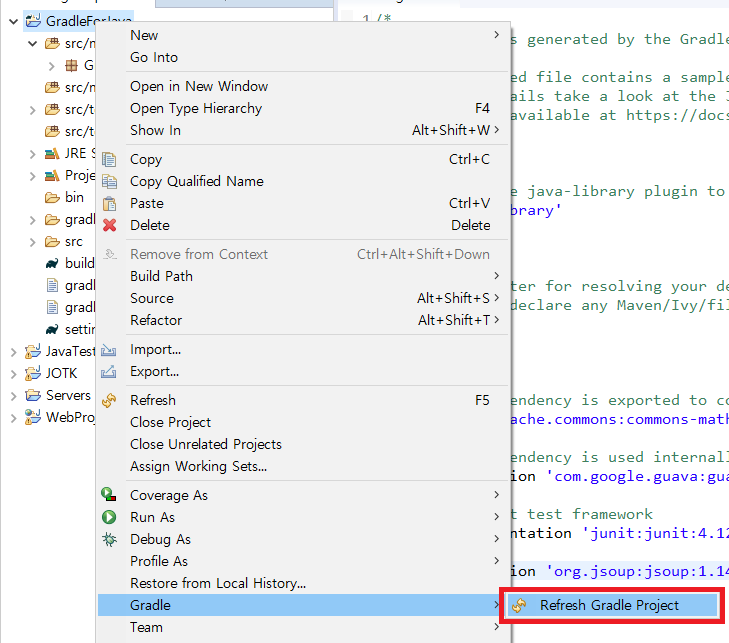Click the Coverage As icon
The width and height of the screenshot is (729, 643).
point(109,495)
